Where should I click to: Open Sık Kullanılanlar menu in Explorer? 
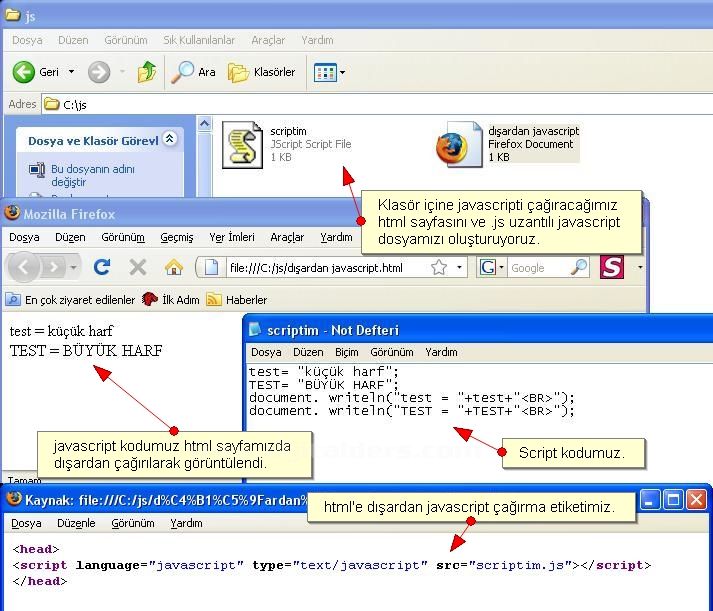199,40
